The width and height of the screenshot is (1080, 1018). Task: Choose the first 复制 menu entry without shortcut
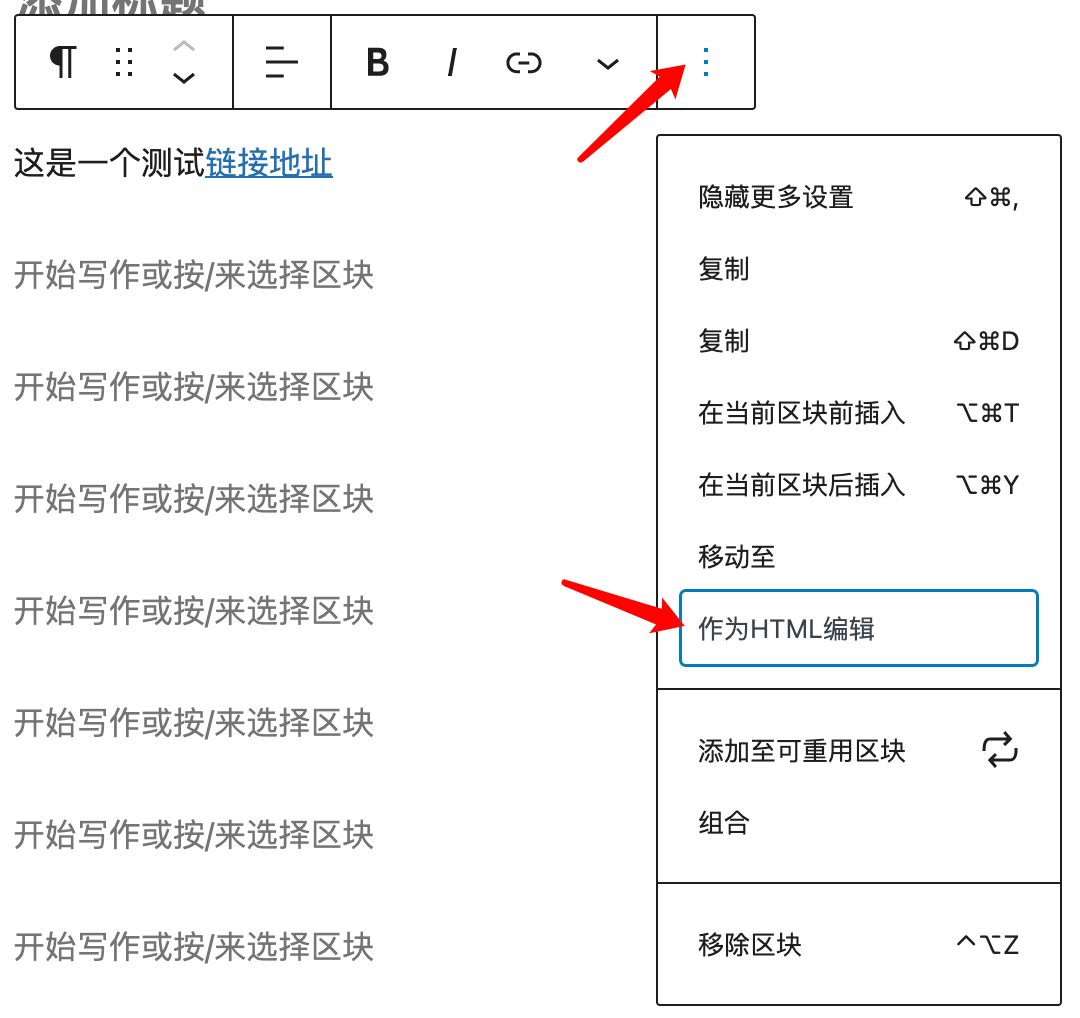pyautogui.click(x=858, y=269)
